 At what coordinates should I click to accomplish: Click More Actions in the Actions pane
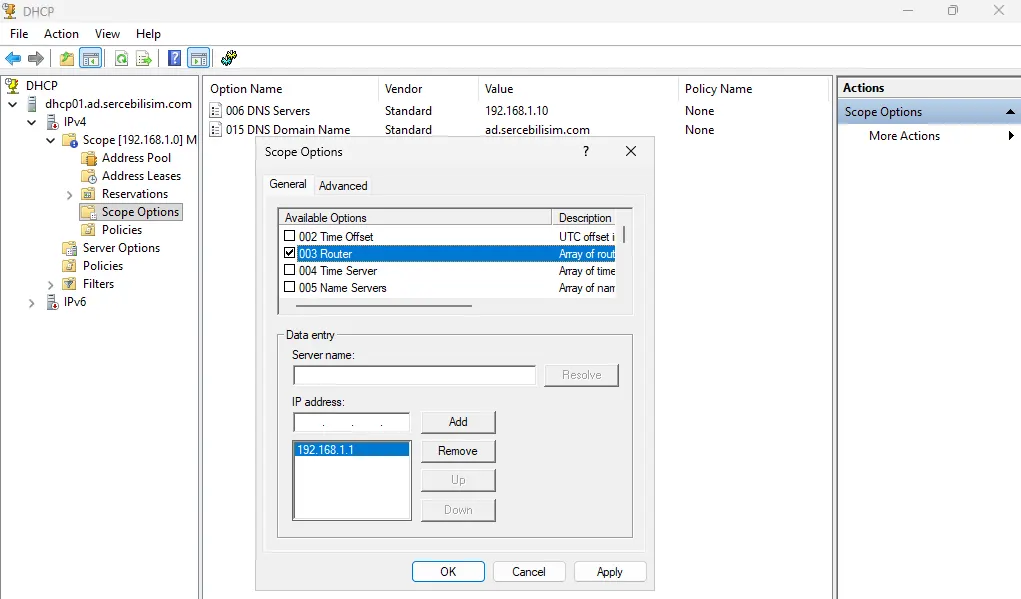pyautogui.click(x=904, y=135)
